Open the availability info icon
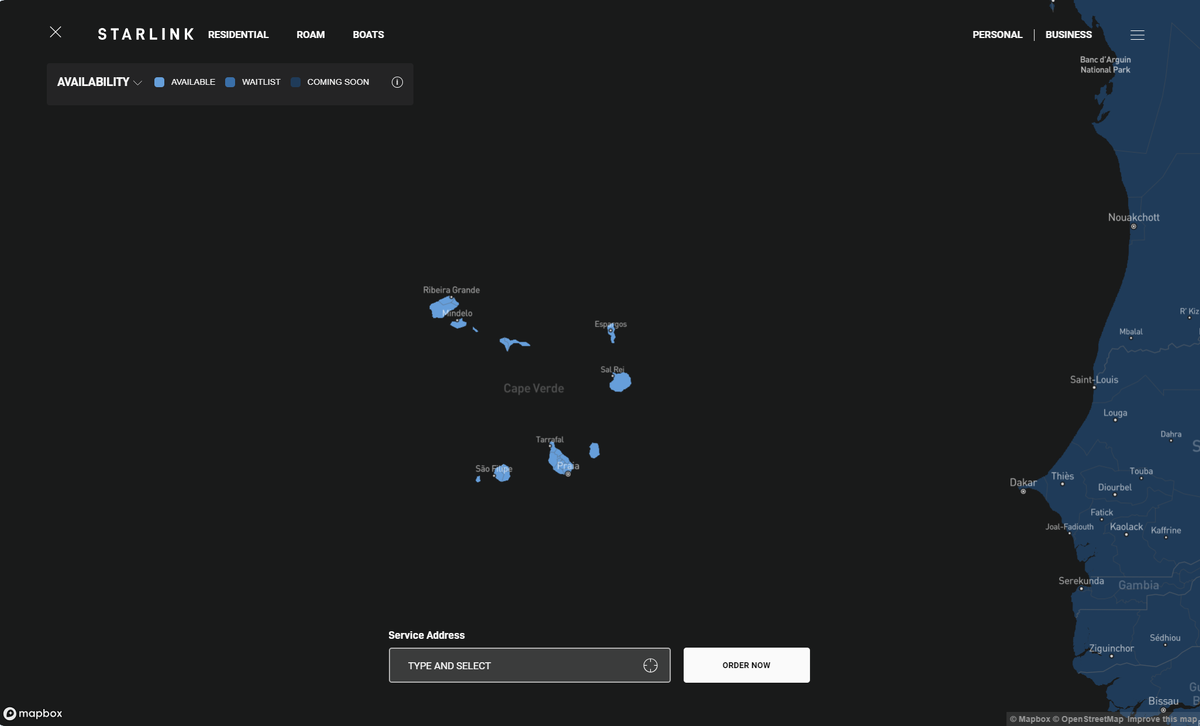Image resolution: width=1200 pixels, height=726 pixels. click(397, 82)
